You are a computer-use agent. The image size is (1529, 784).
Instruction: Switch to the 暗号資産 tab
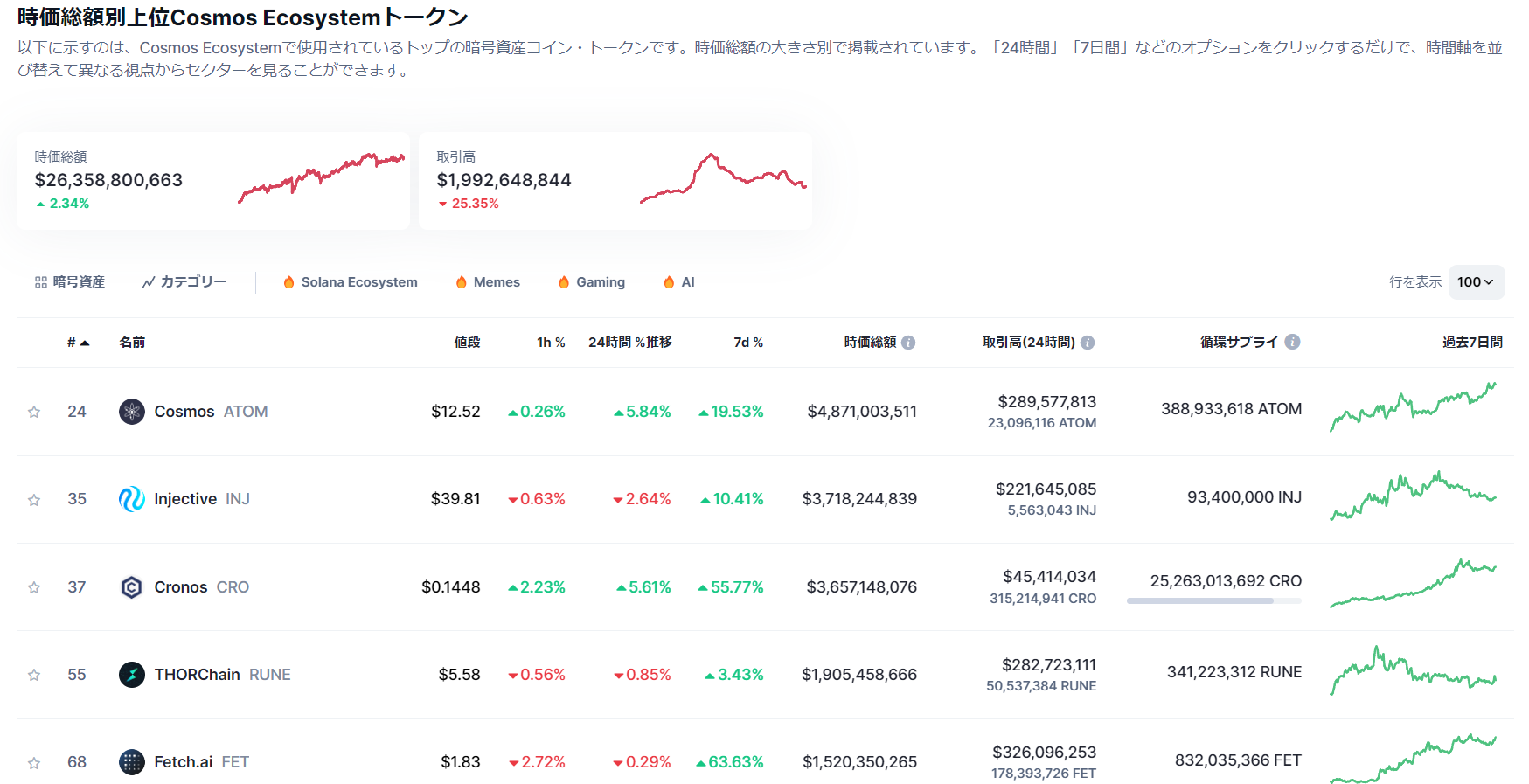coord(70,282)
